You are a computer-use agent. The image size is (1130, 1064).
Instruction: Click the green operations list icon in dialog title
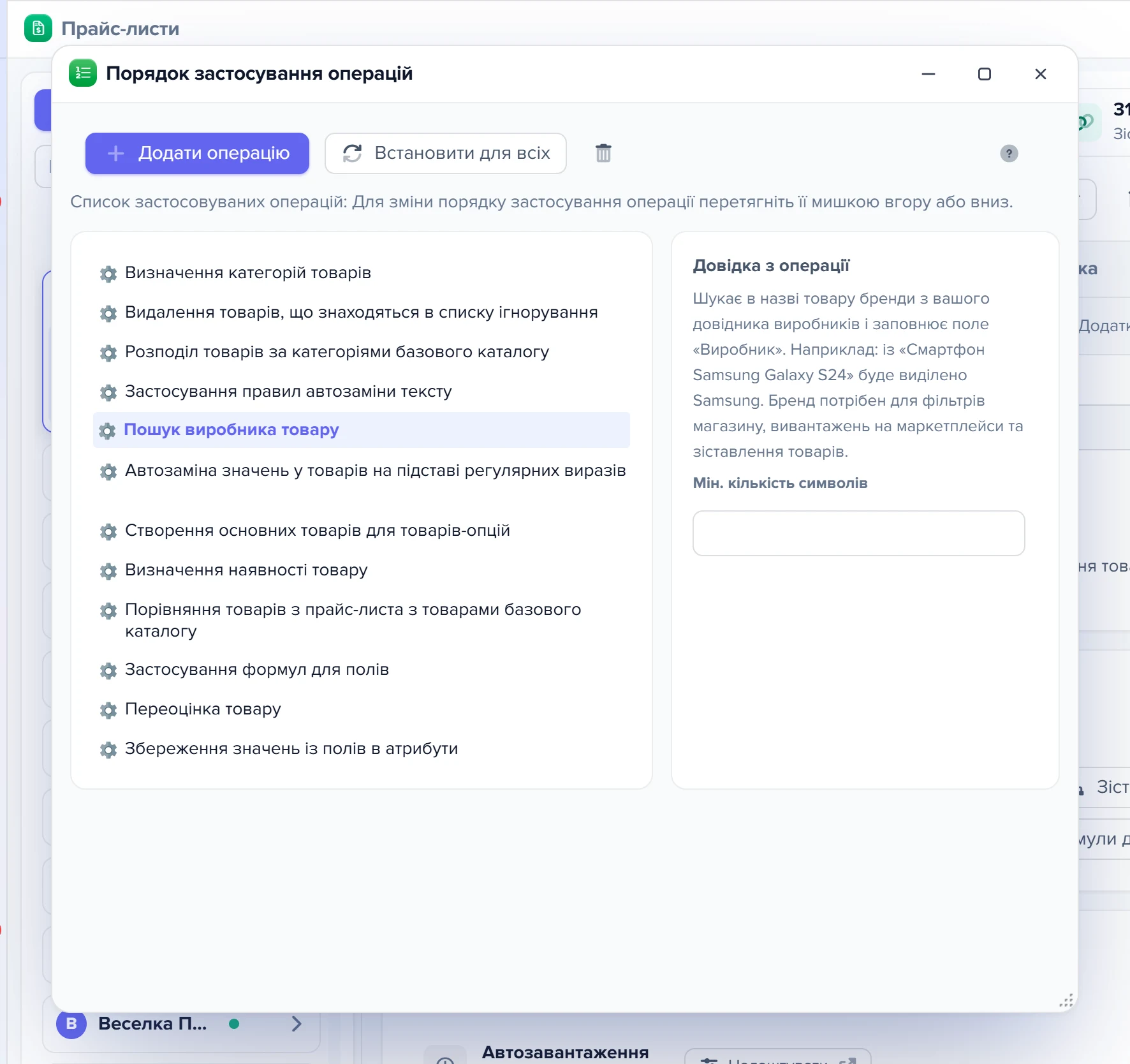coord(83,73)
